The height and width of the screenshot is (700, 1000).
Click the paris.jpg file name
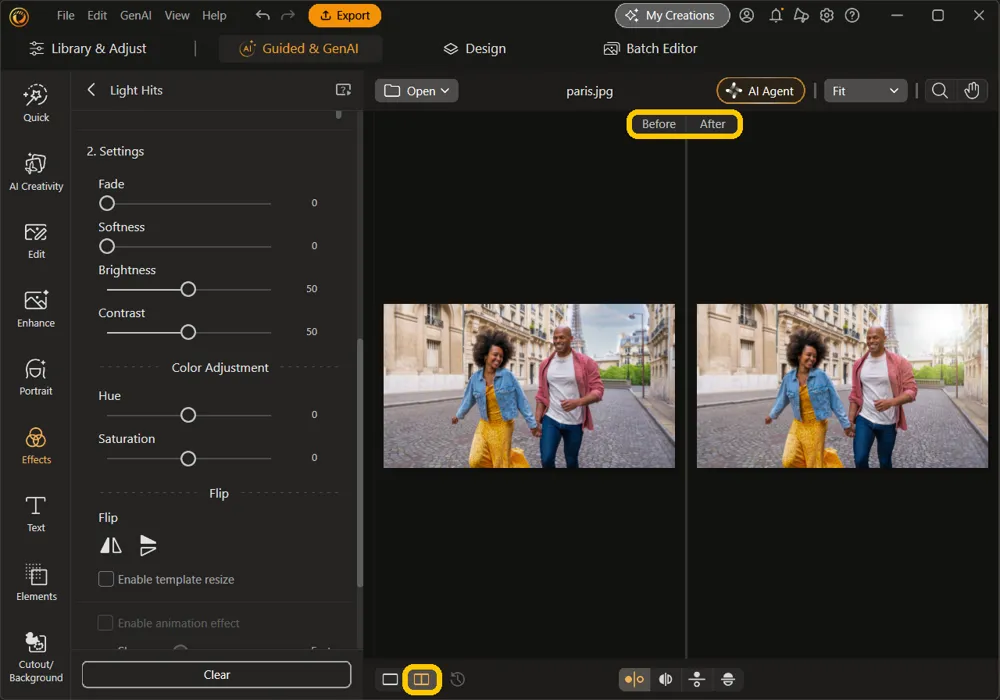(589, 91)
